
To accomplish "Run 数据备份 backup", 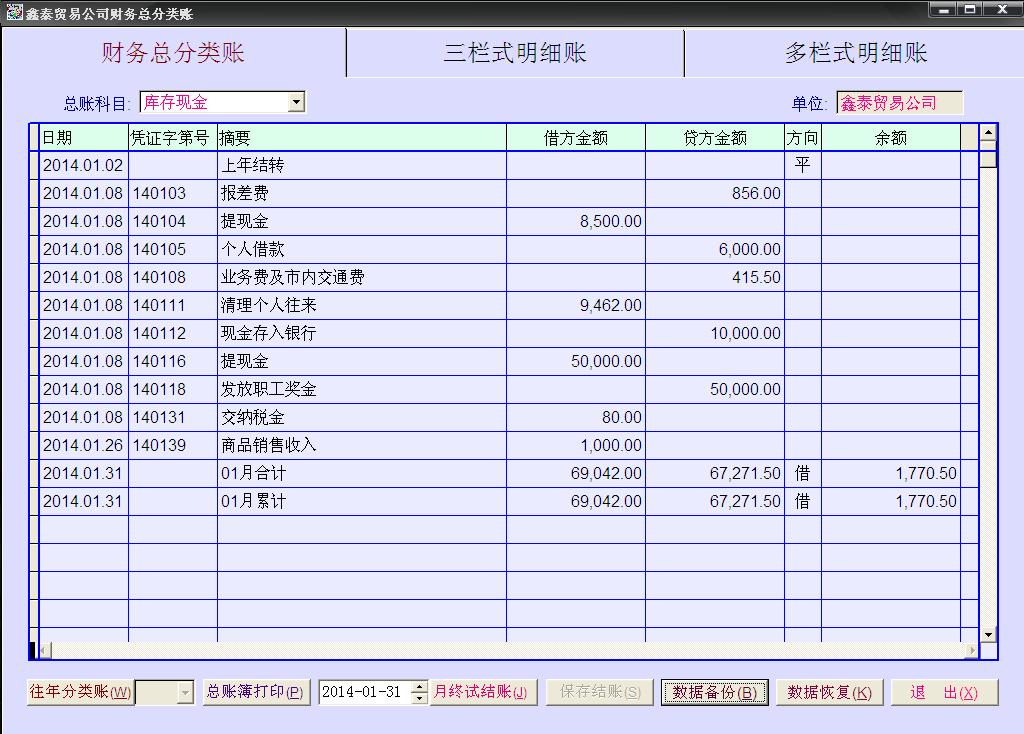I will [714, 692].
